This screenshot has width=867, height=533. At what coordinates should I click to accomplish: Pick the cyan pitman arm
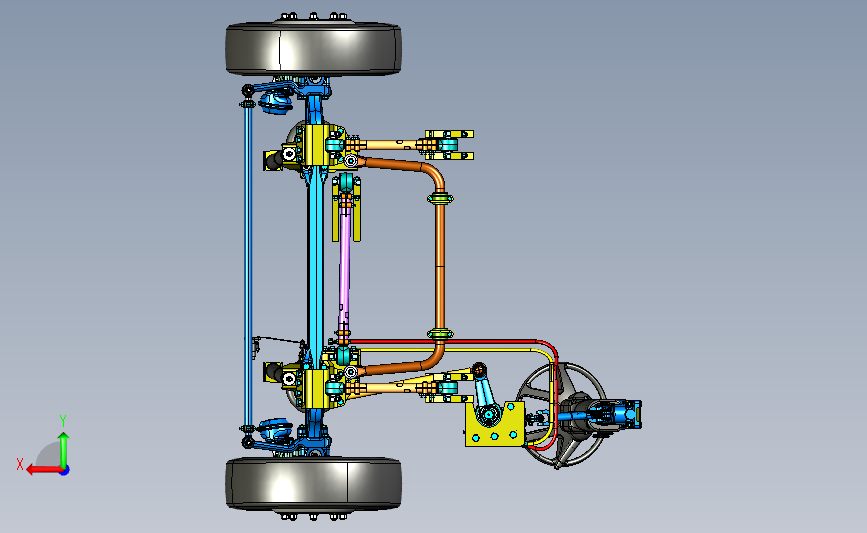485,395
